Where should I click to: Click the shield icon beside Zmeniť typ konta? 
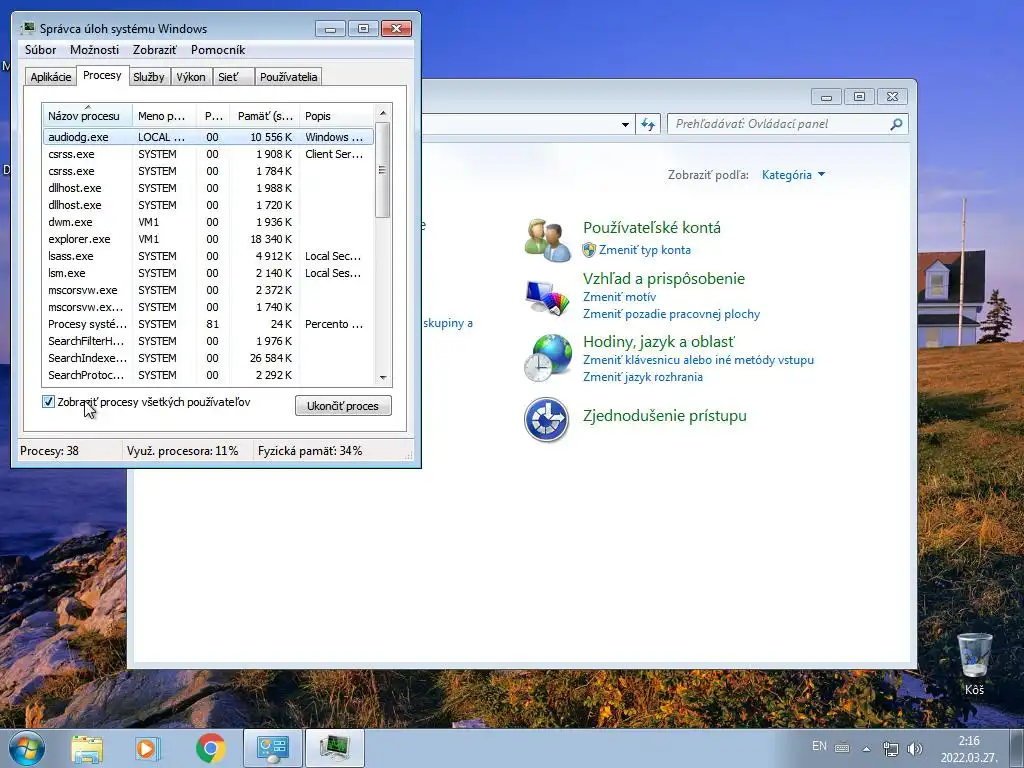click(589, 250)
